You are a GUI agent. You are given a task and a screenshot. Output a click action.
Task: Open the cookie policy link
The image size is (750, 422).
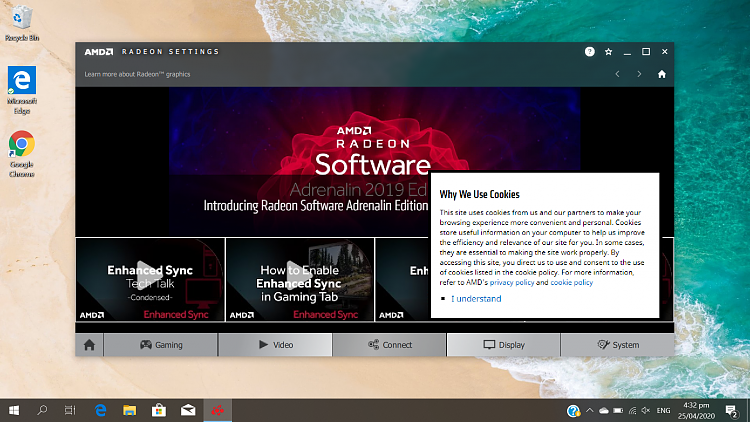point(572,282)
